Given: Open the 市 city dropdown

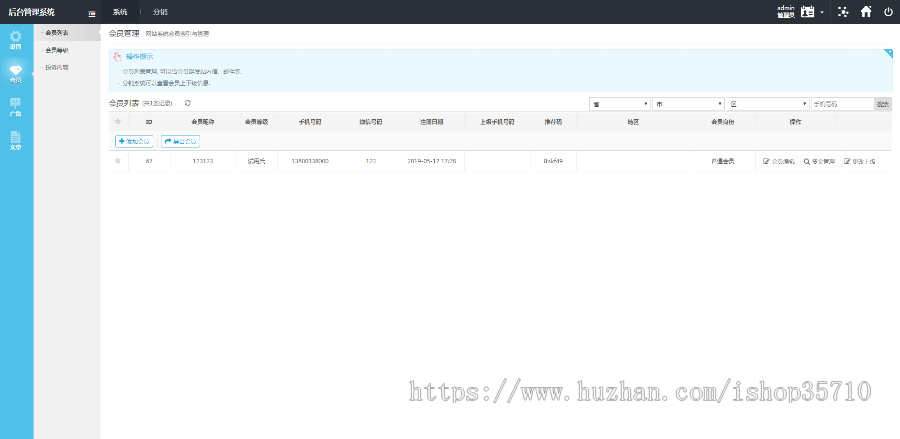Looking at the screenshot, I should pyautogui.click(x=688, y=104).
